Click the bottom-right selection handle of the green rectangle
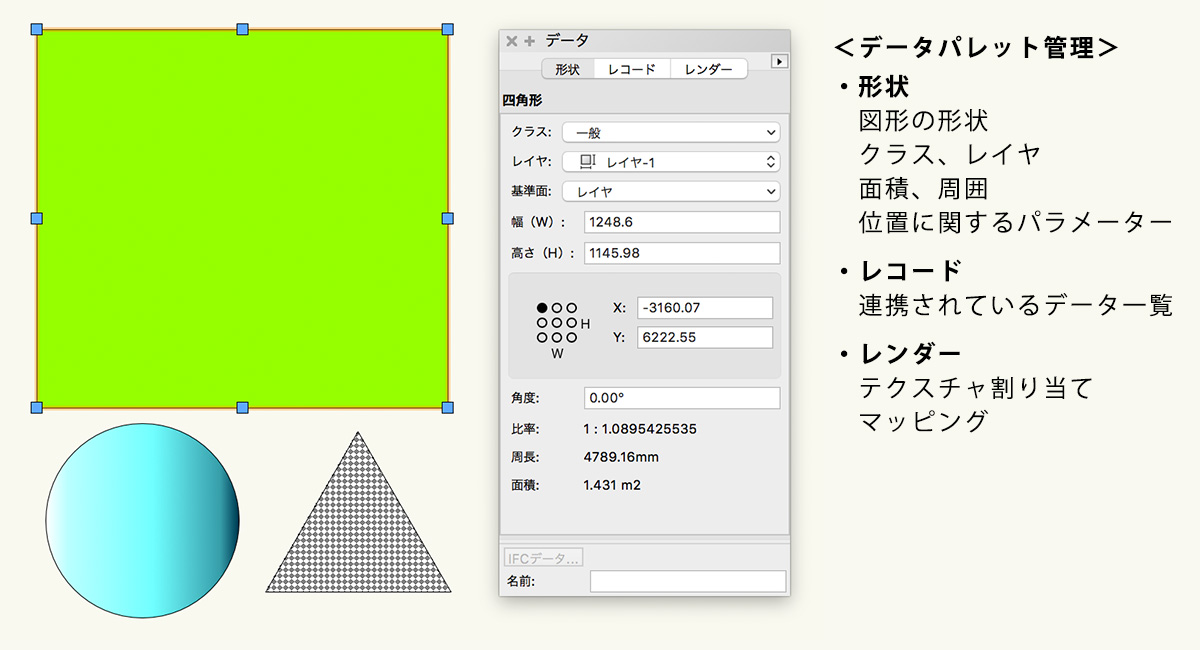Image resolution: width=1200 pixels, height=650 pixels. coord(447,407)
